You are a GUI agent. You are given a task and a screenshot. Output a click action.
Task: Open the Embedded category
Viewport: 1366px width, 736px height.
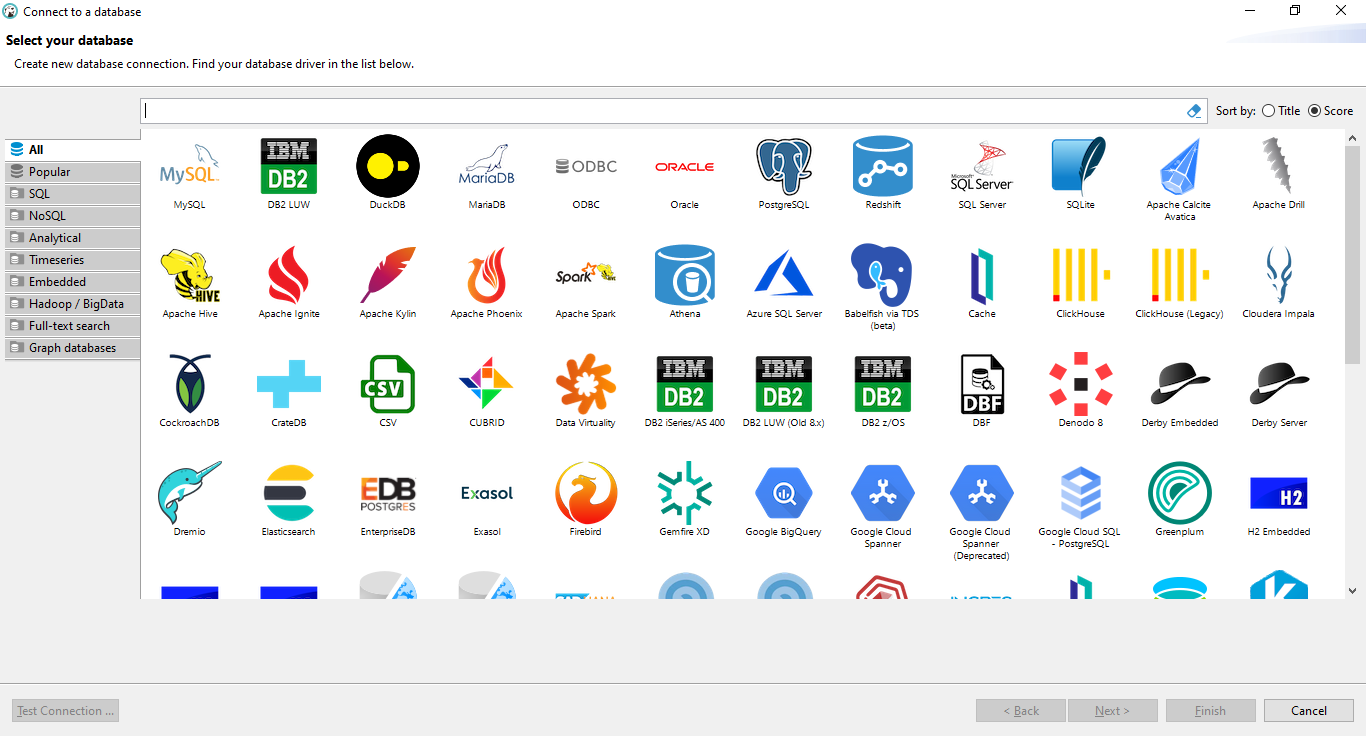pos(73,282)
